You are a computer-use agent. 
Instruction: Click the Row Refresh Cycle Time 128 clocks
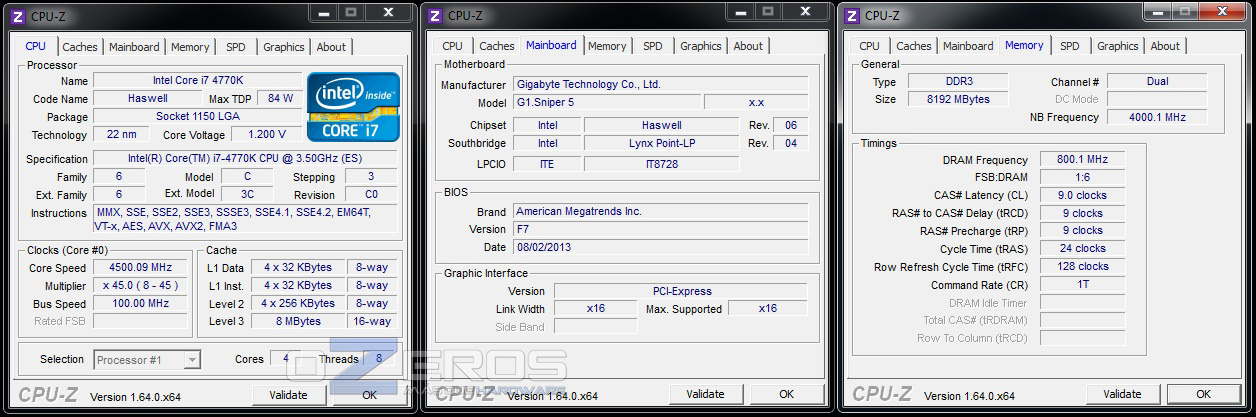1082,267
